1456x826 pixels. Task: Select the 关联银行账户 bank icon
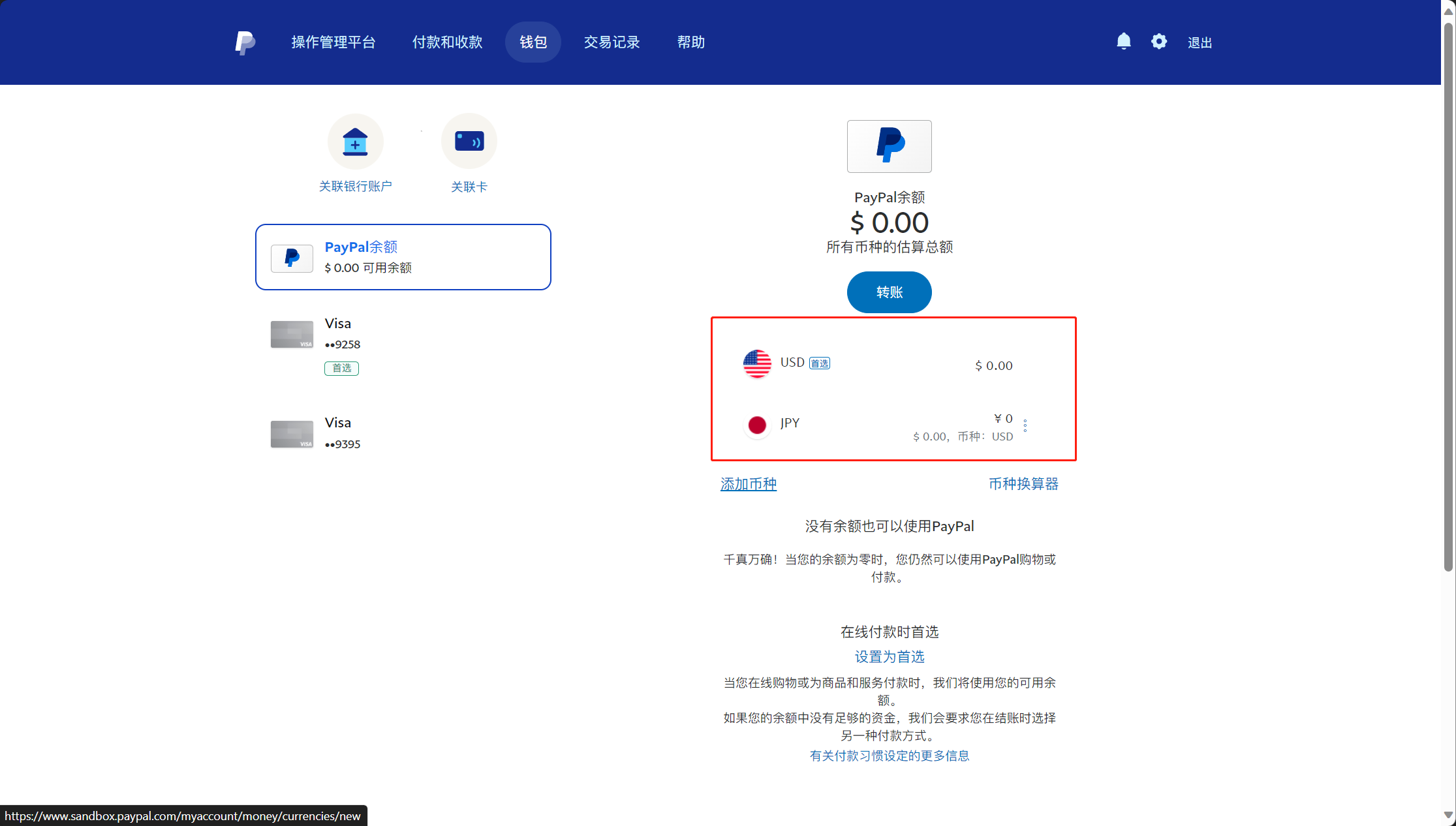coord(356,142)
